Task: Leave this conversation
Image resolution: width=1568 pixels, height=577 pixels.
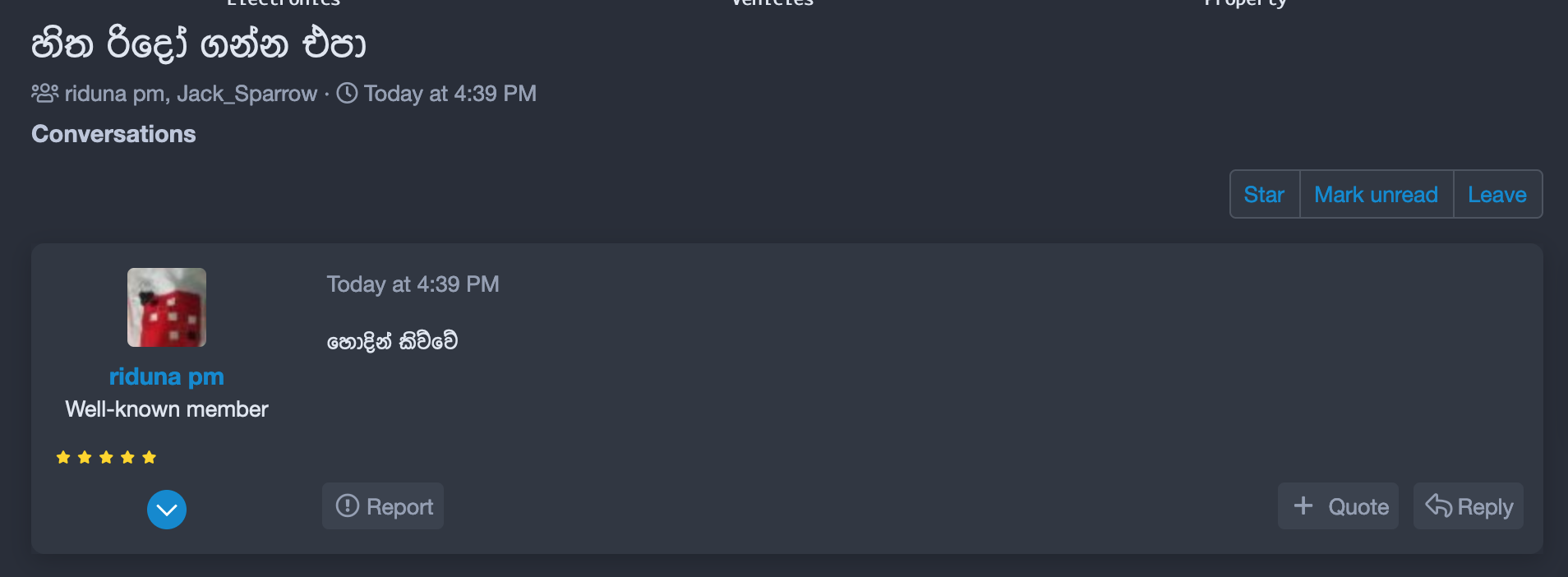Action: tap(1497, 194)
